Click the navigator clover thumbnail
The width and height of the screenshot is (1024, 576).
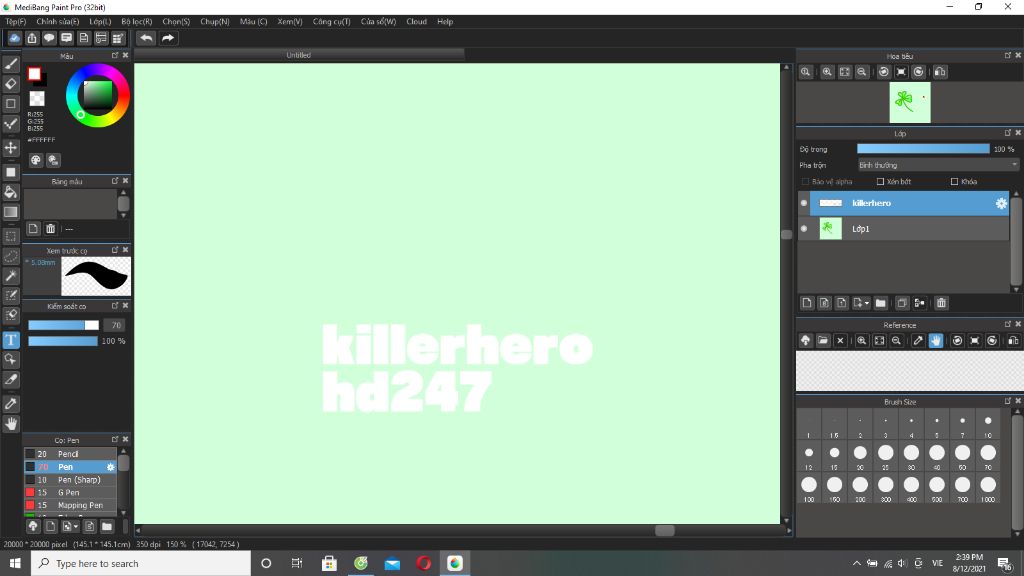click(x=910, y=103)
